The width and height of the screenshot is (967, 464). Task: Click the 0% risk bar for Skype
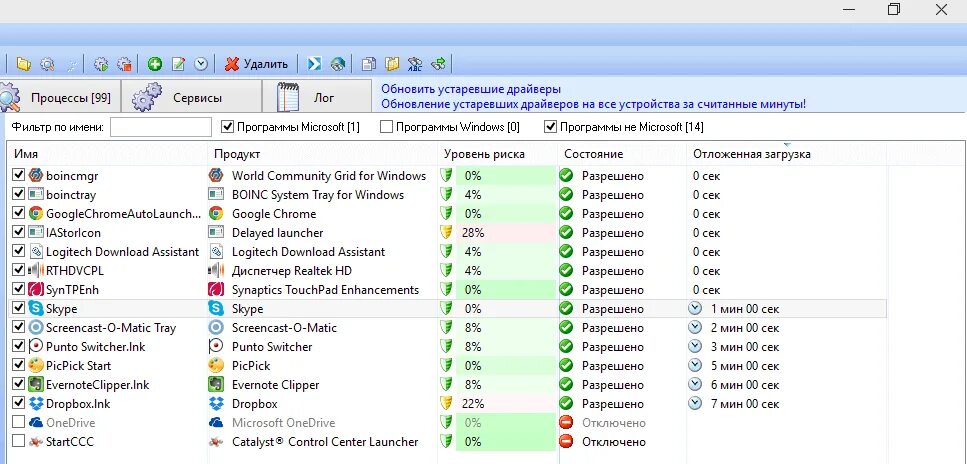[x=506, y=309]
